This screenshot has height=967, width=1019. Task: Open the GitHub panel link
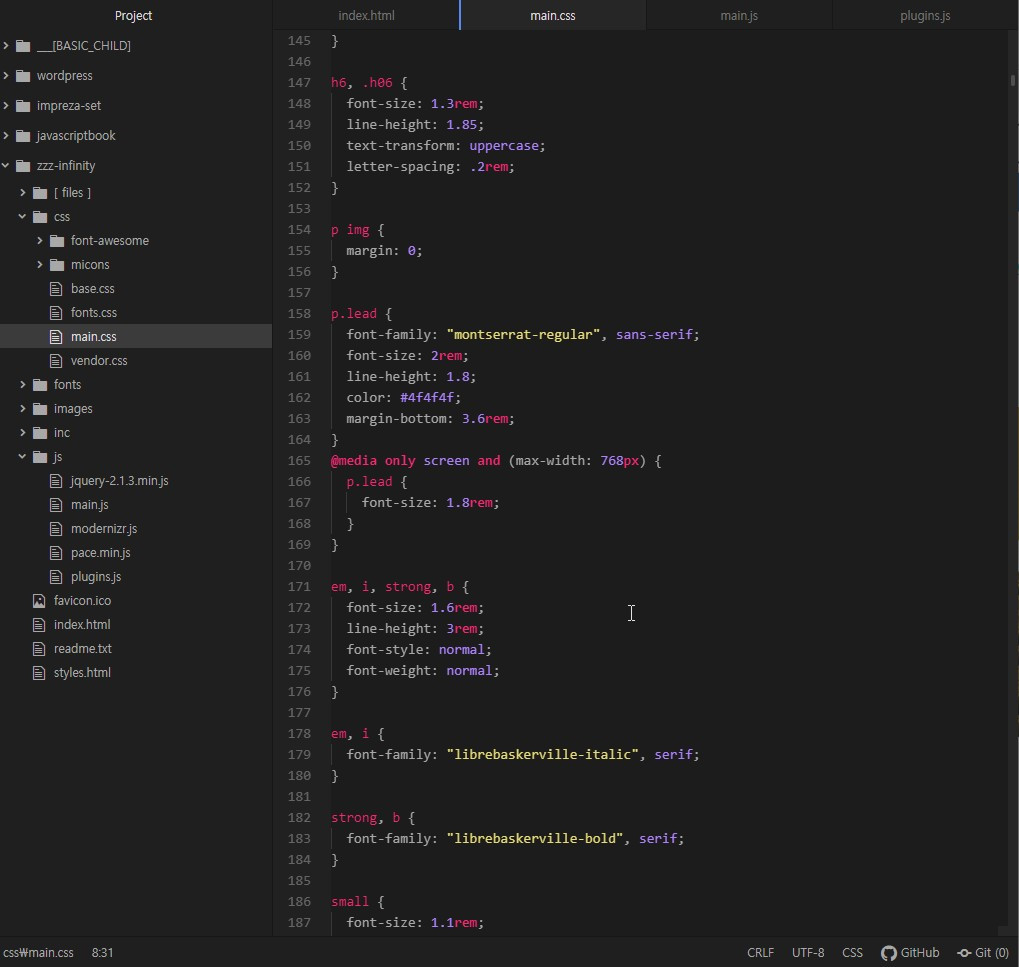(910, 953)
